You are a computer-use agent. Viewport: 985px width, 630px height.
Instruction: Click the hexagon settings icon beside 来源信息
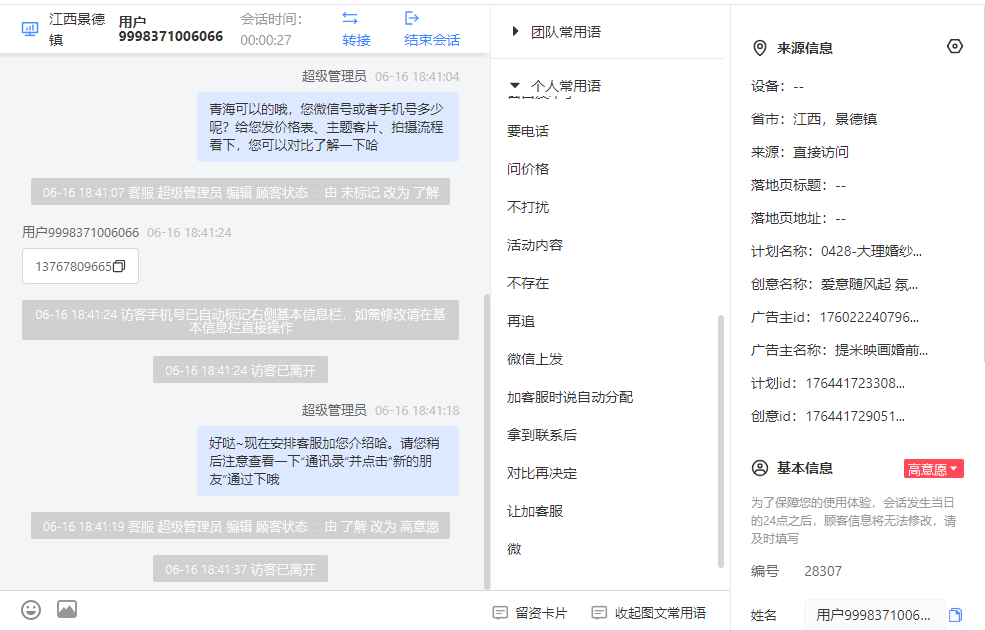click(954, 46)
